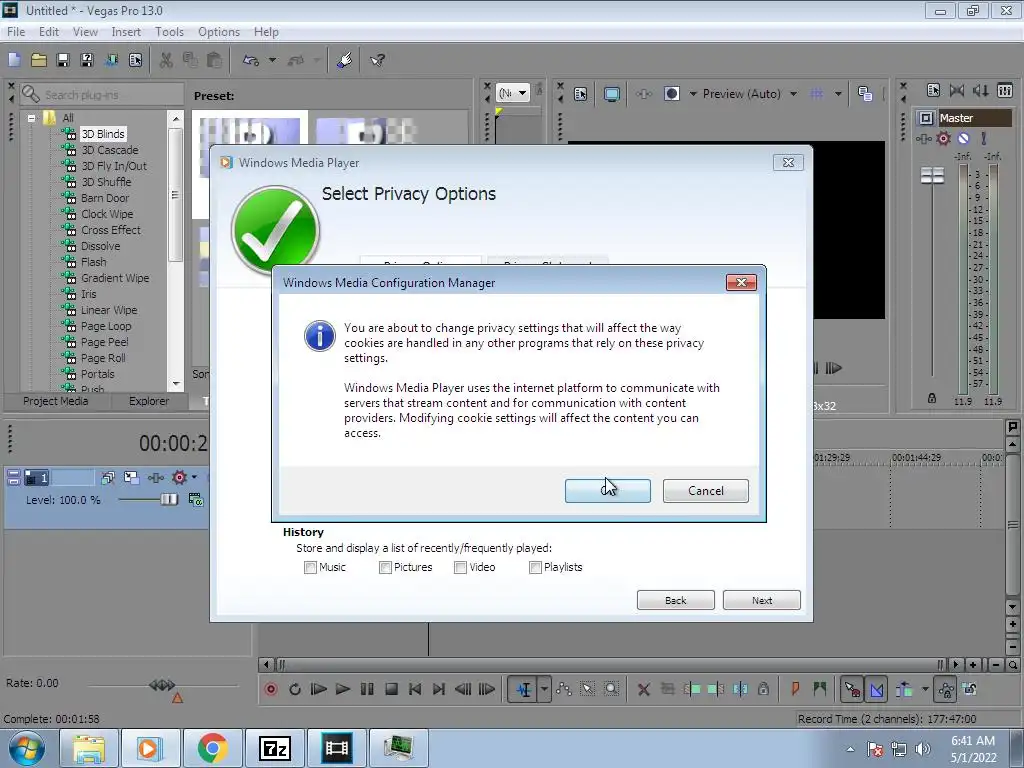The width and height of the screenshot is (1024, 768).
Task: Open the Preview (Auto) quality dropdown
Action: click(750, 94)
